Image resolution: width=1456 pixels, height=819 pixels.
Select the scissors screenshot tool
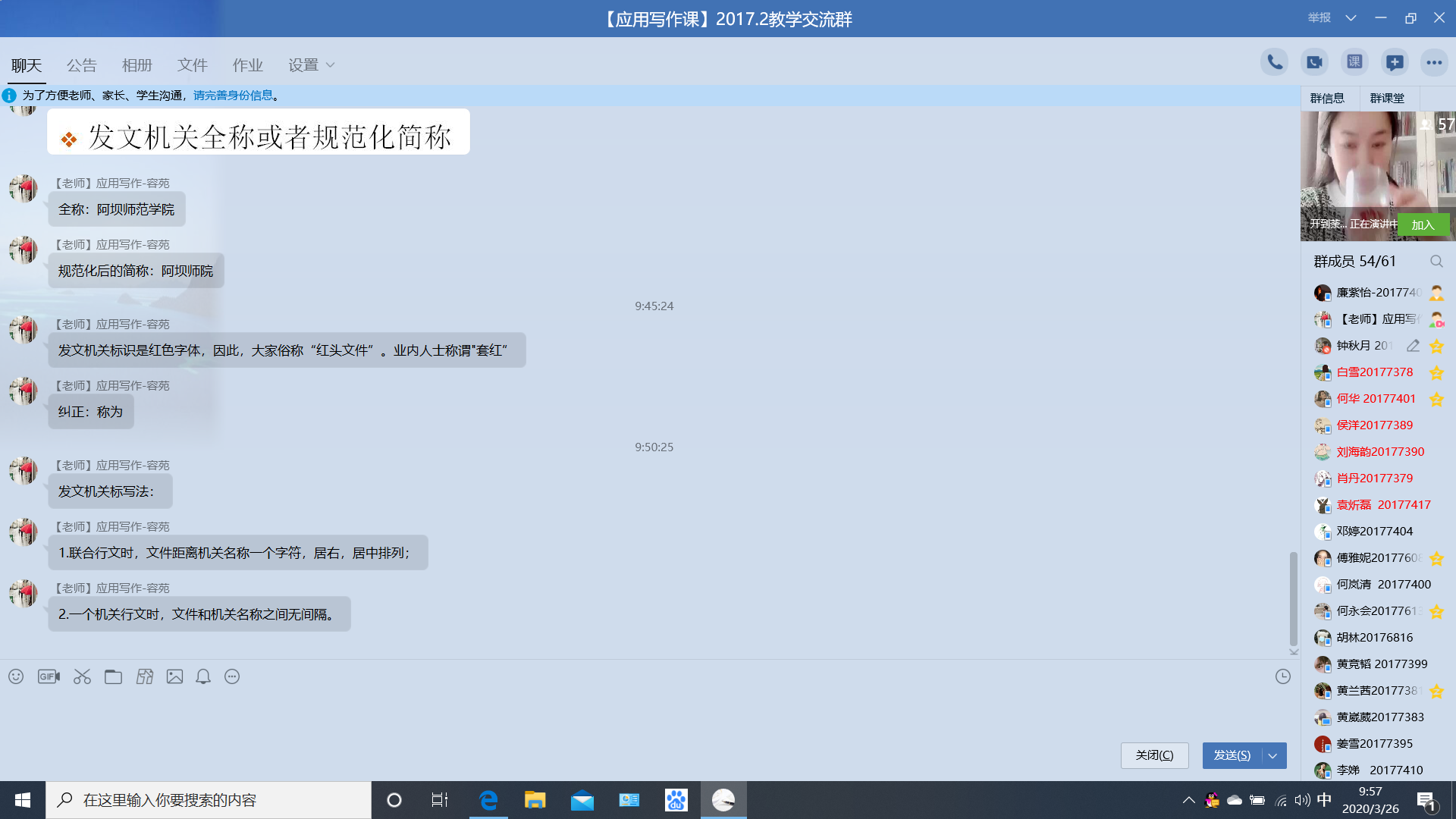click(x=82, y=676)
